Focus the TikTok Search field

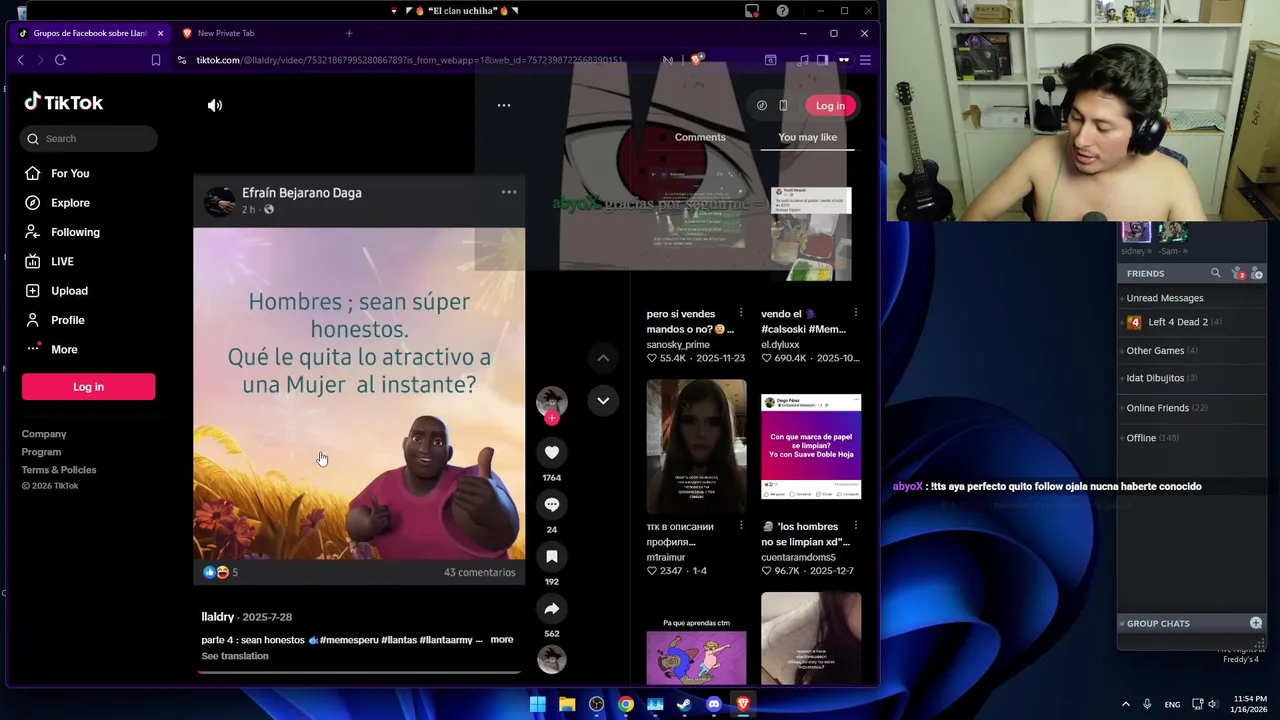(x=88, y=139)
